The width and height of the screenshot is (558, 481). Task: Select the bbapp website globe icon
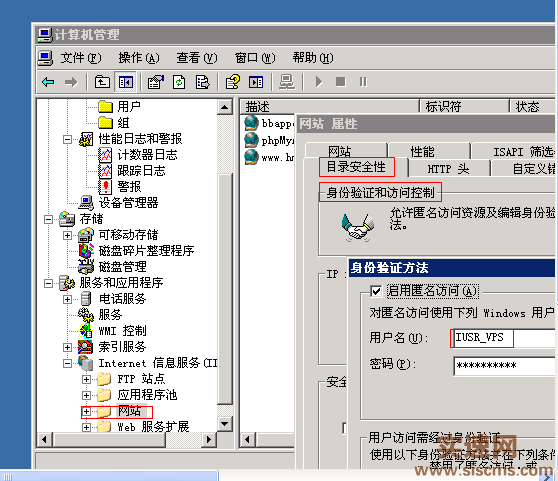[251, 123]
